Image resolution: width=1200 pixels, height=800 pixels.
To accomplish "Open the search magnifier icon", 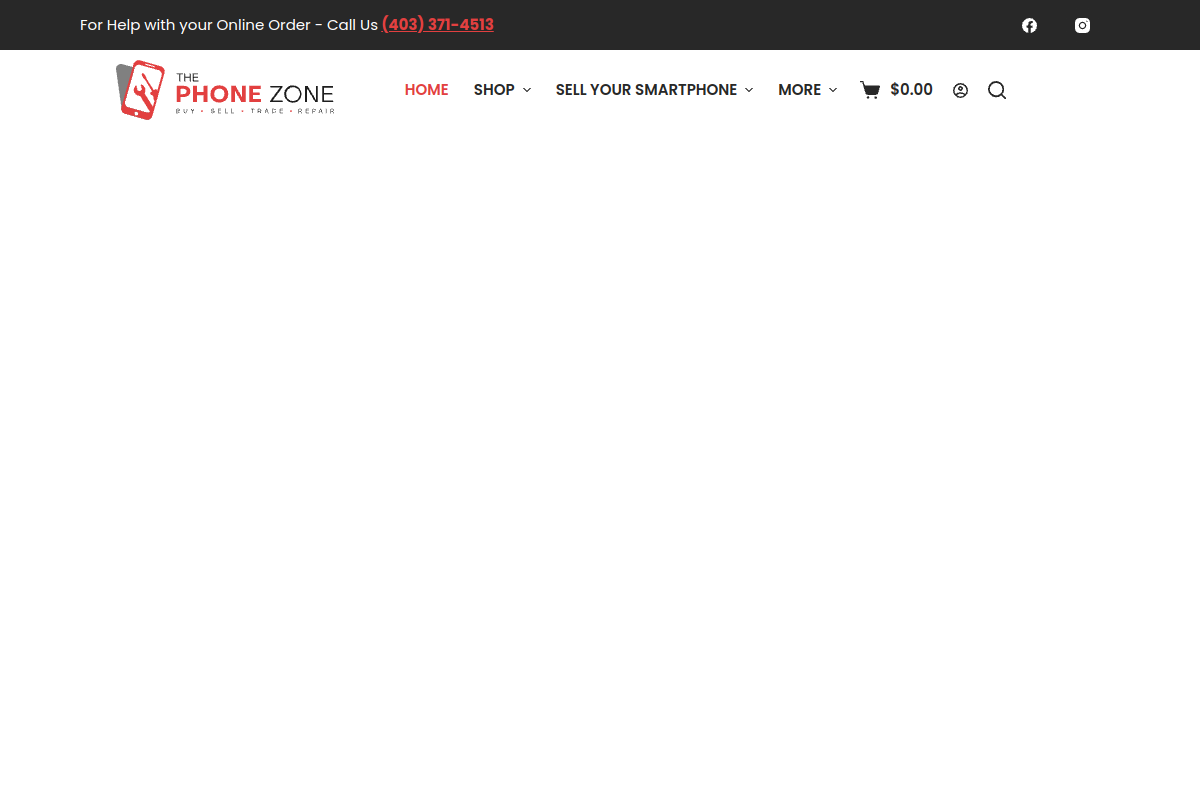I will tap(997, 90).
